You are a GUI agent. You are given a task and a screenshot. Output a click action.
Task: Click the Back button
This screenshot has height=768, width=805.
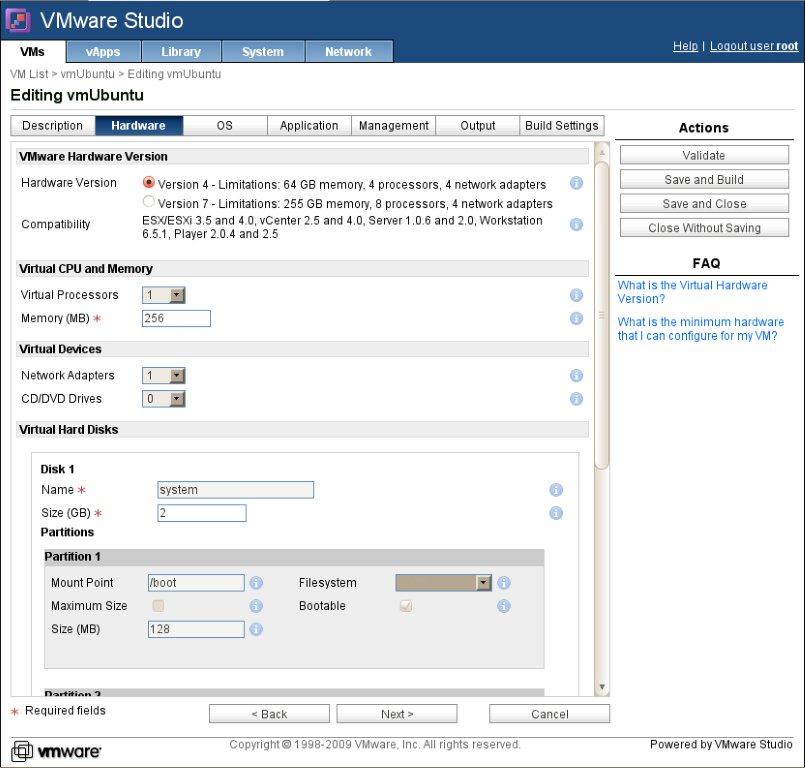(270, 714)
